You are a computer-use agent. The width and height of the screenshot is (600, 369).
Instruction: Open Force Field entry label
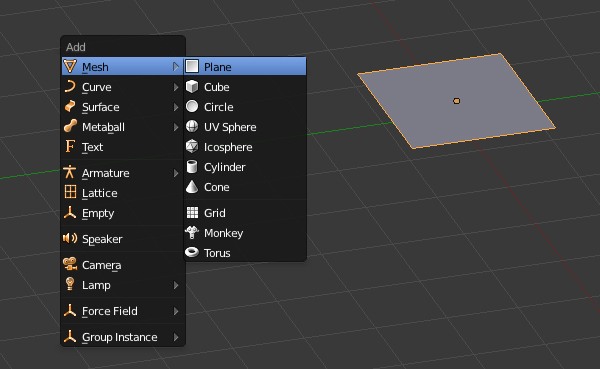click(110, 311)
